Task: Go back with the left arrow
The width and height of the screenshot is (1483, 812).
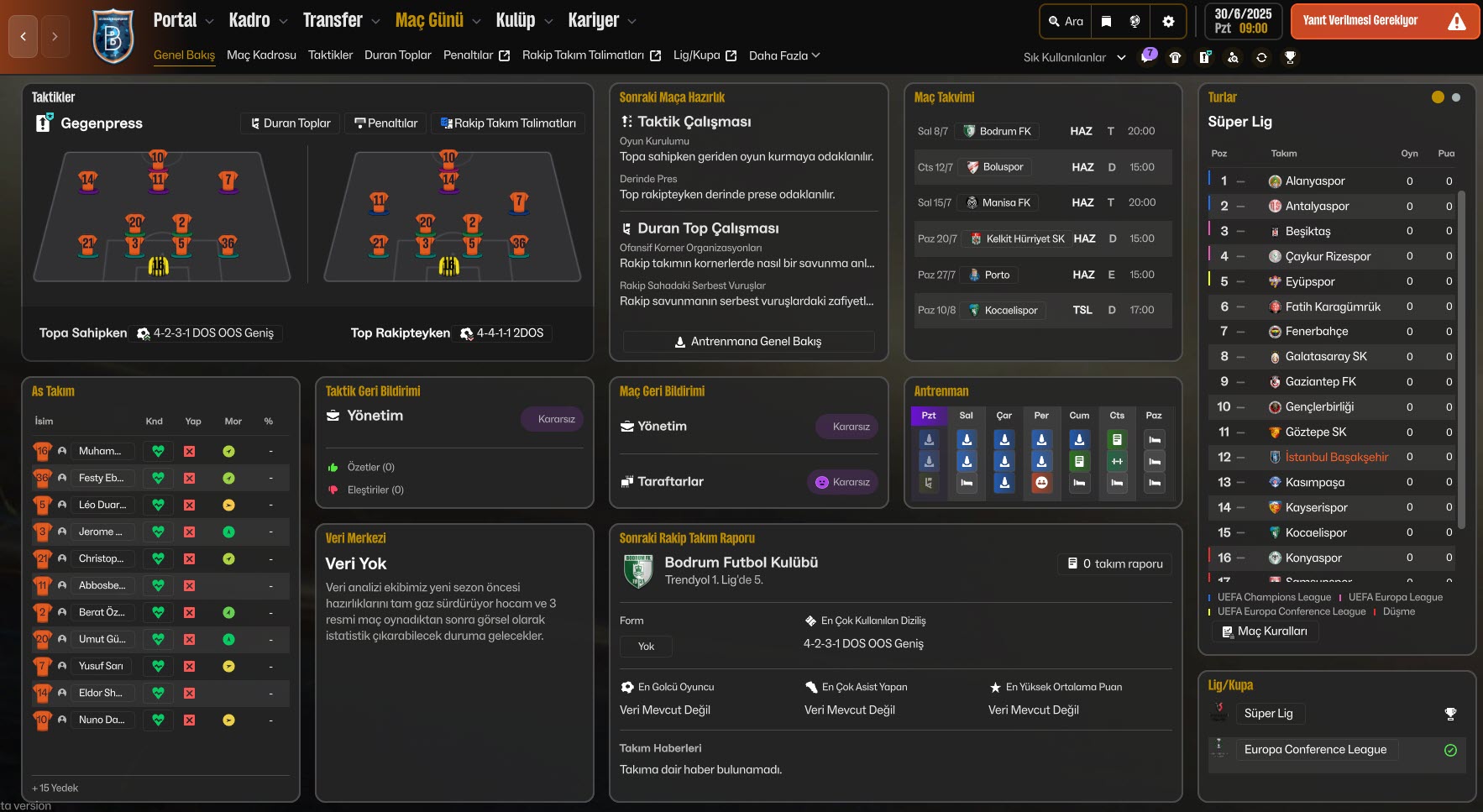Action: click(24, 36)
